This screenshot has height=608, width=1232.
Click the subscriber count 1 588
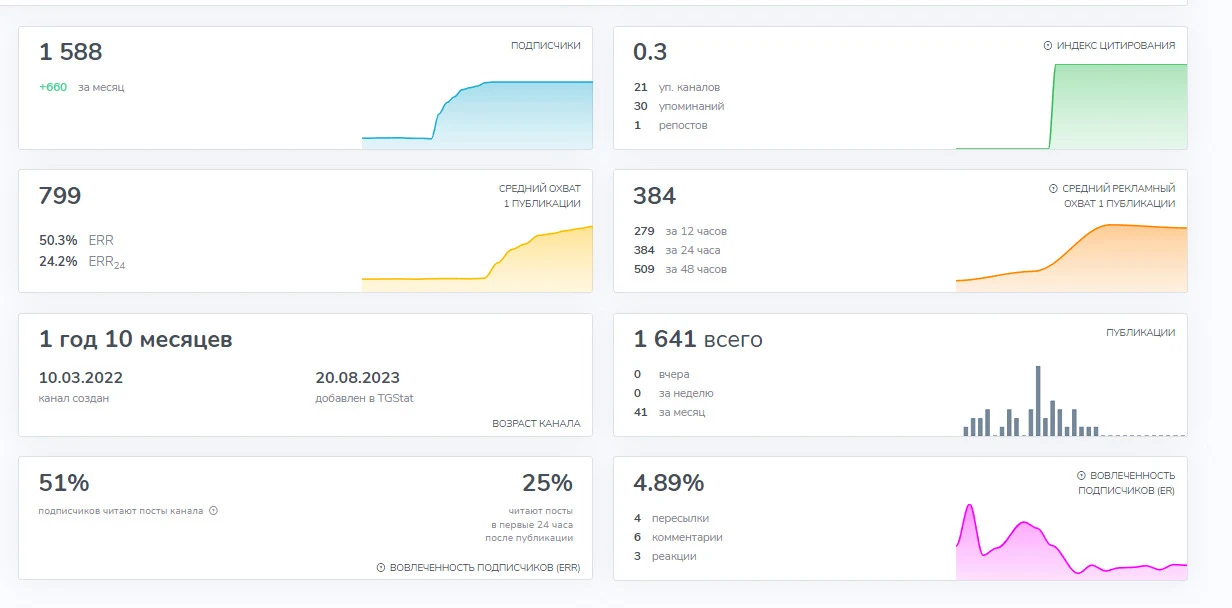[x=71, y=52]
